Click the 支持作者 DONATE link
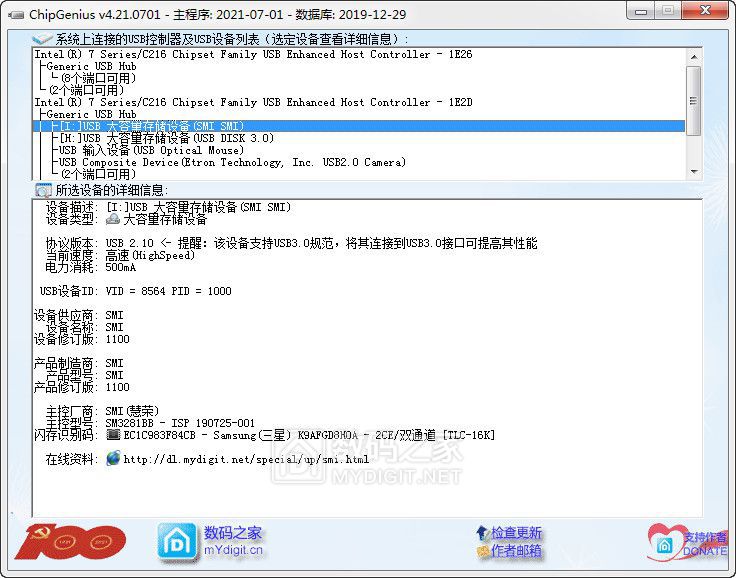The image size is (736, 578). pyautogui.click(x=705, y=544)
